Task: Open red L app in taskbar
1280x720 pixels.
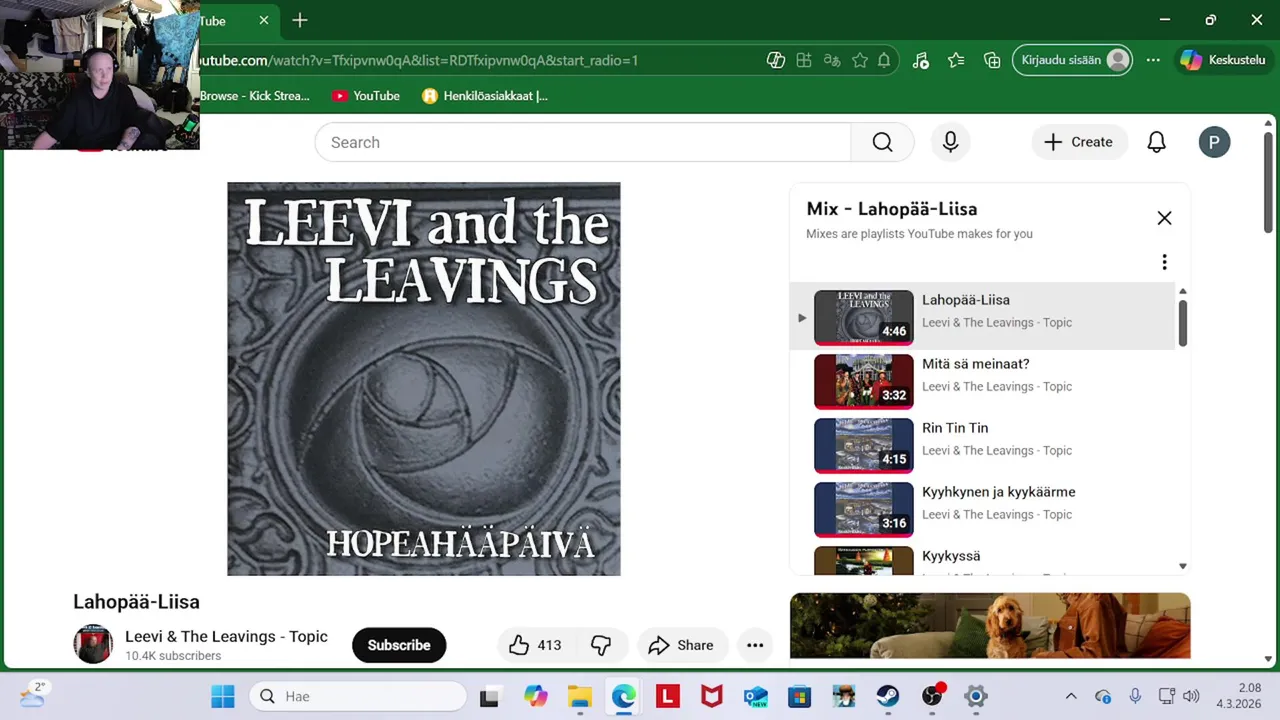Action: coord(668,696)
